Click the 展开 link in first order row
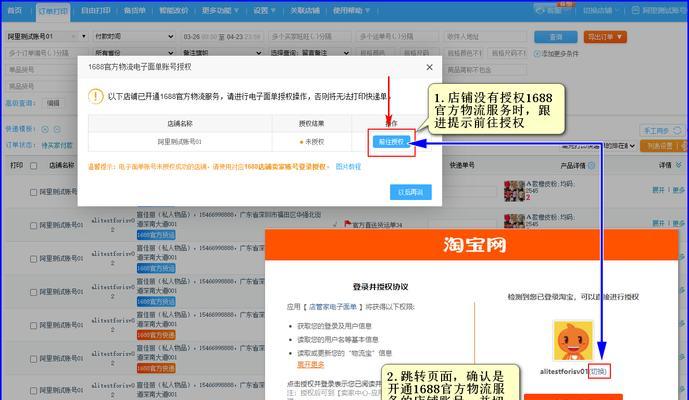 (658, 190)
